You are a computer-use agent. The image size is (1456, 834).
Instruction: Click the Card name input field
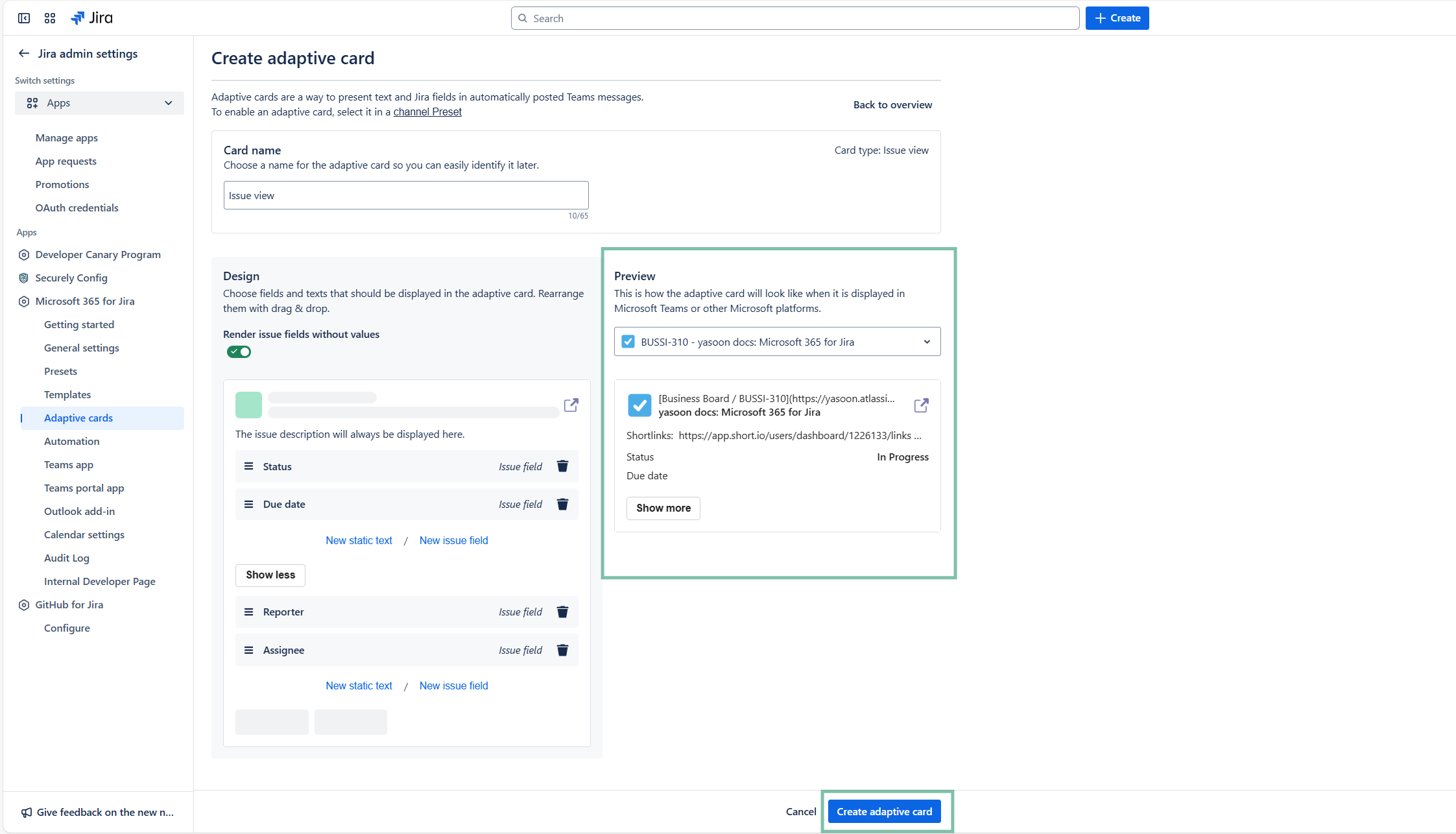pyautogui.click(x=405, y=195)
